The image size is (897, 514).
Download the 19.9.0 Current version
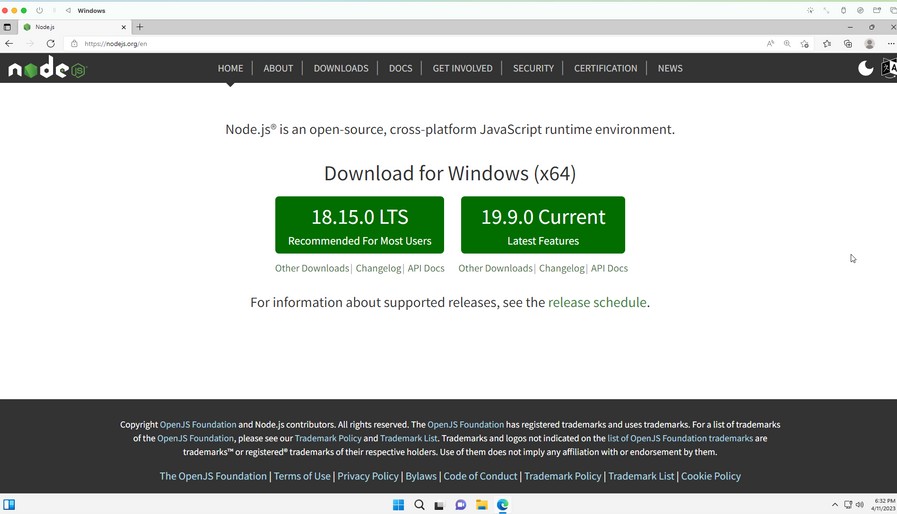pyautogui.click(x=543, y=225)
